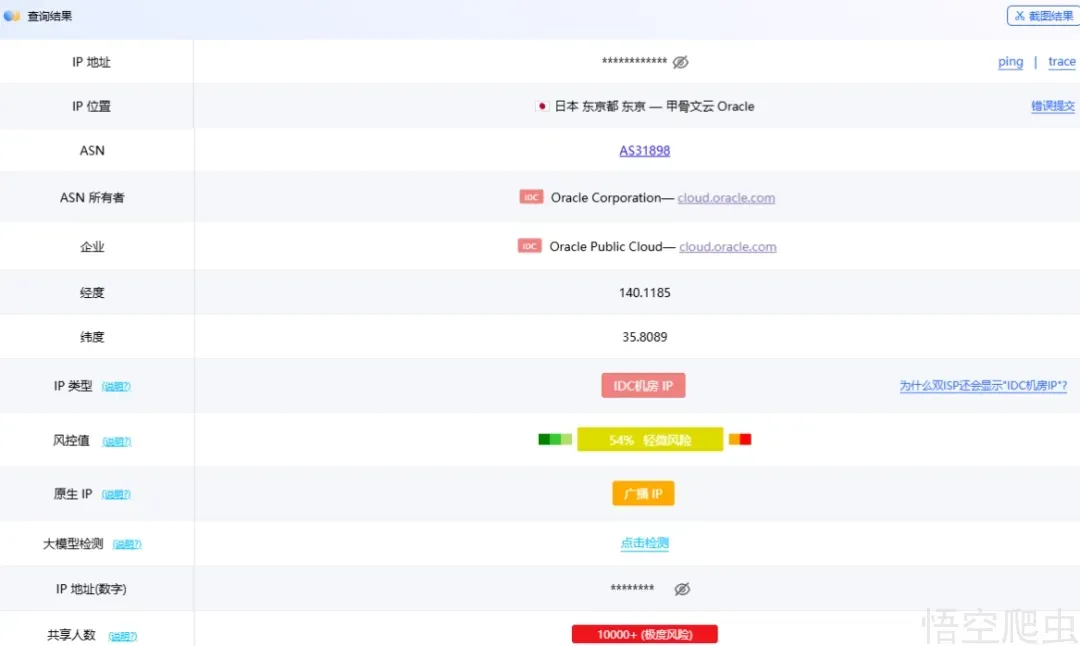Open the 说明 help next to 大模型检测
This screenshot has height=646, width=1080.
tap(127, 545)
